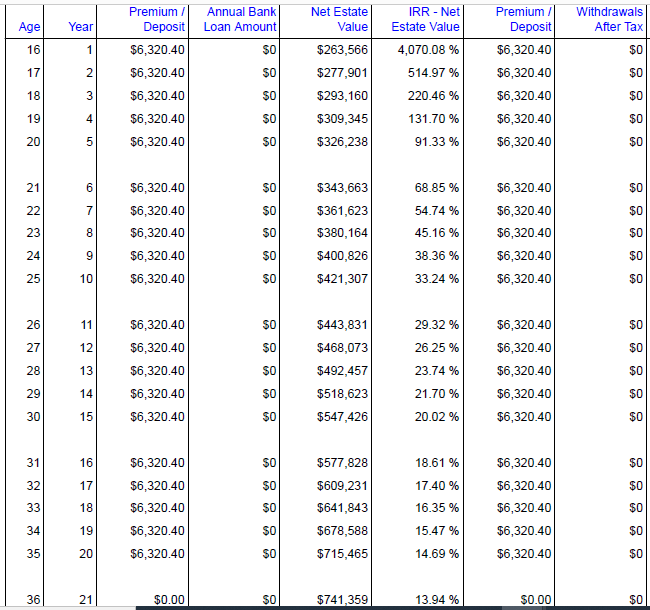650x610 pixels.
Task: Select the $492,457 net estate value
Action: pyautogui.click(x=342, y=371)
